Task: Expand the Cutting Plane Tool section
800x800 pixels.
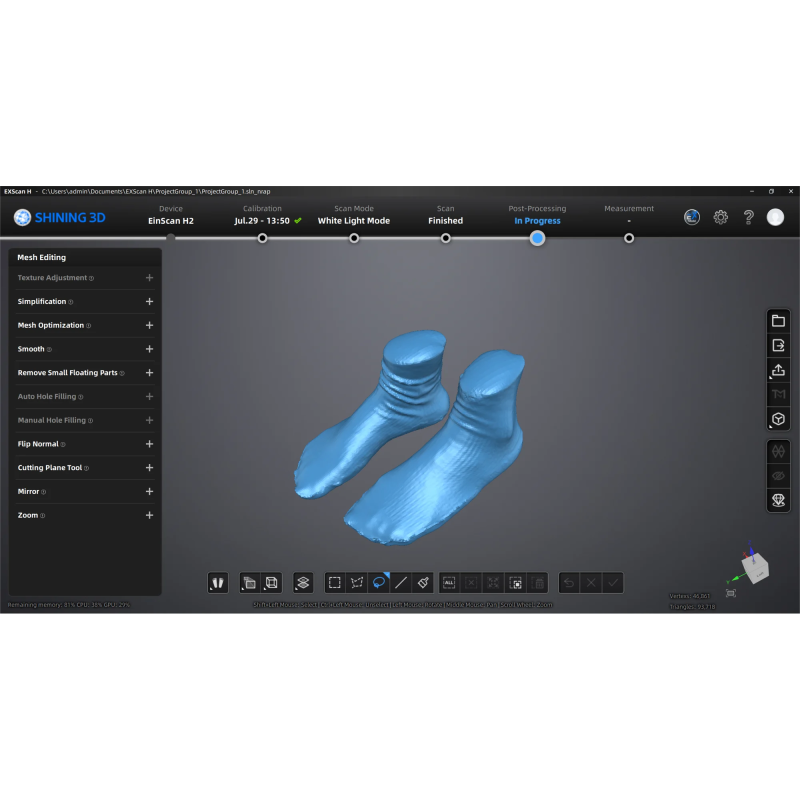Action: 149,467
